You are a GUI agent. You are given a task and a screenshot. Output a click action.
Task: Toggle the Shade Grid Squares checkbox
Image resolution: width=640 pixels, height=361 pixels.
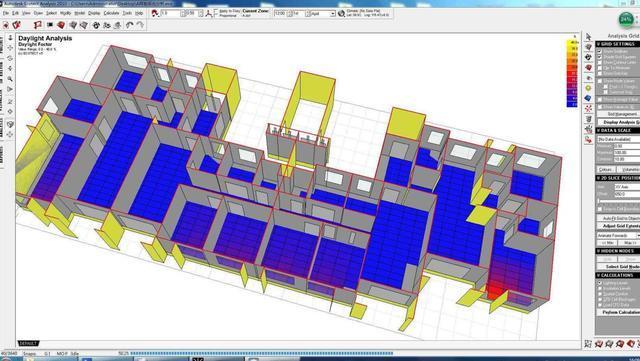(600, 57)
